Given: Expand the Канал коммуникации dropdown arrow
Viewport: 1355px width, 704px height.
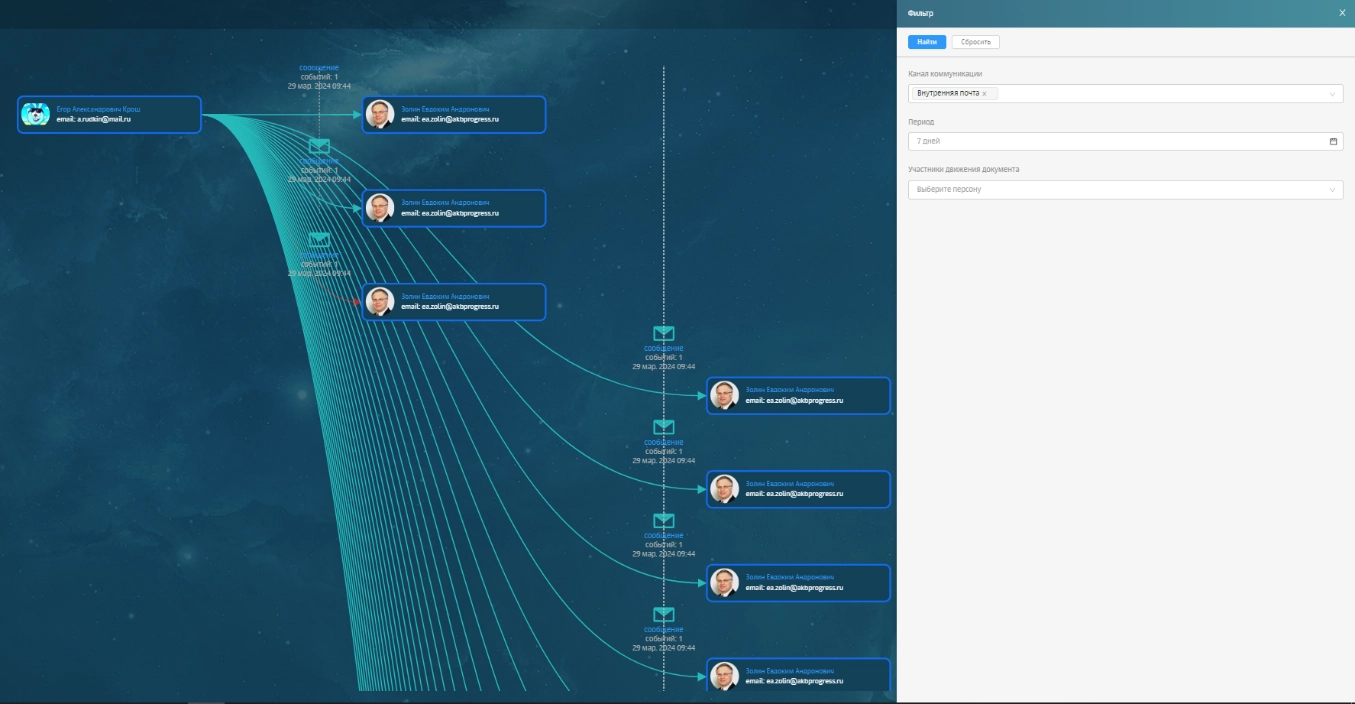Looking at the screenshot, I should coord(1332,94).
